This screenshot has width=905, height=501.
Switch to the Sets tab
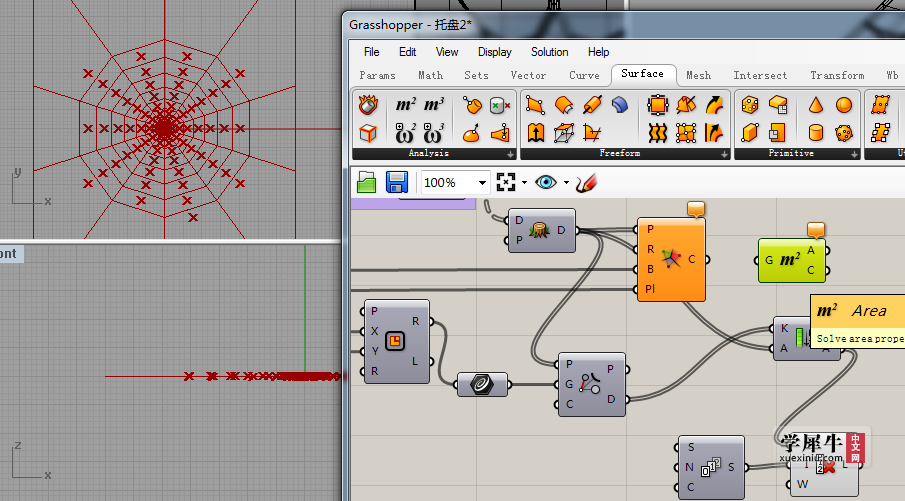coord(476,75)
